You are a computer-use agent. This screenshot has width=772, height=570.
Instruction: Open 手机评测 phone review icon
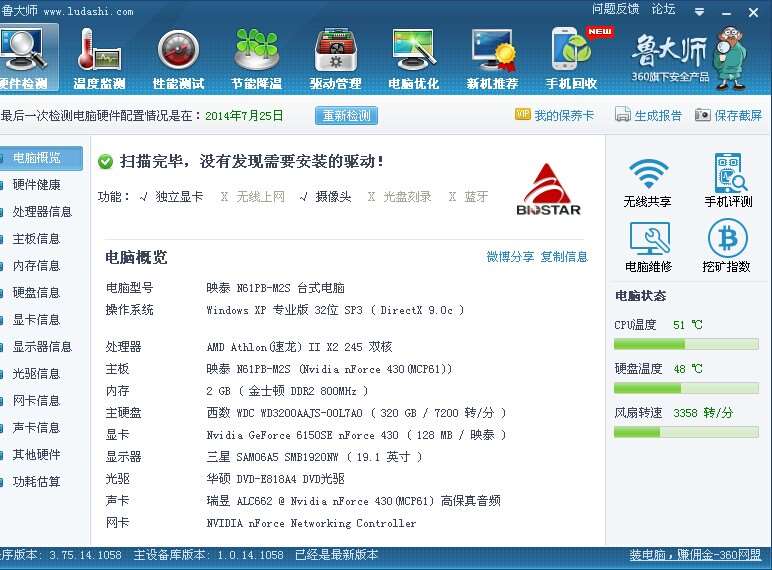point(728,181)
